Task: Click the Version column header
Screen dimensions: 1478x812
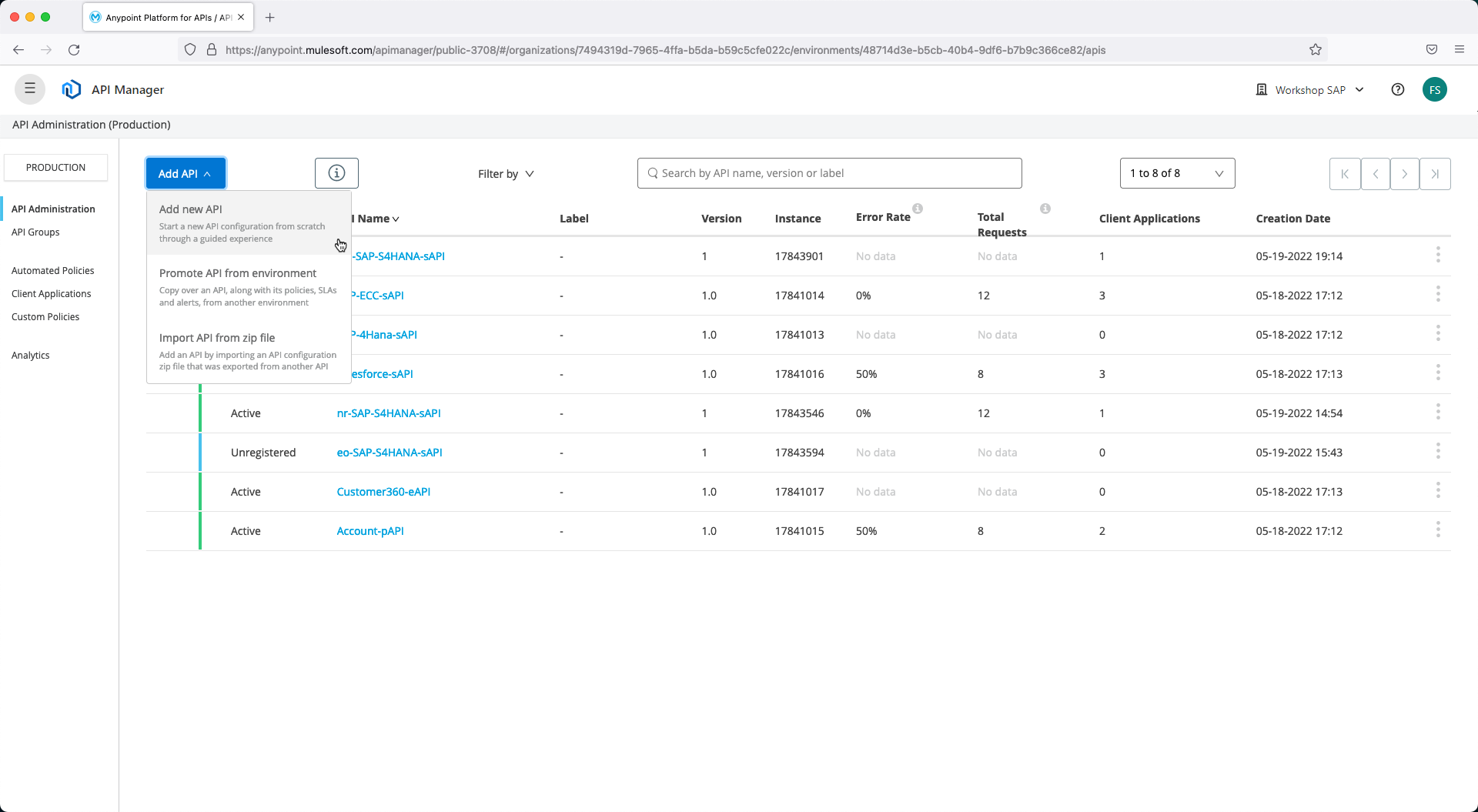Action: point(721,219)
